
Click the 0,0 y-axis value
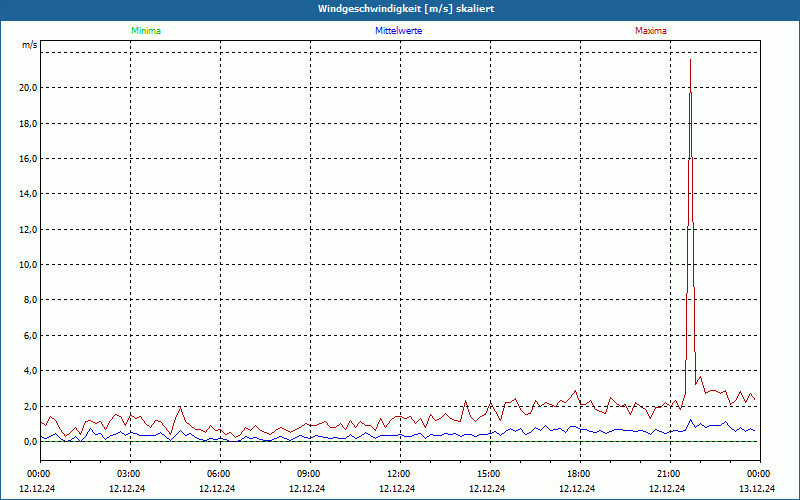(x=30, y=442)
